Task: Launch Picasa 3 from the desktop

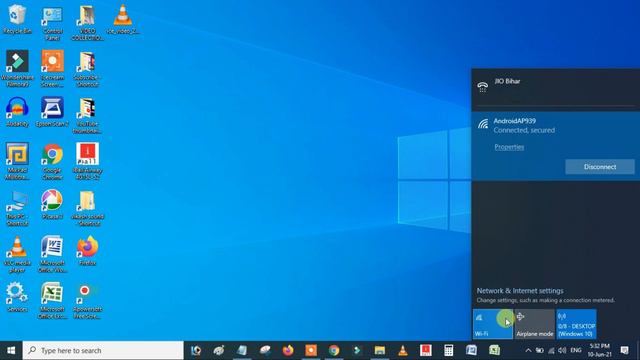Action: 52,204
